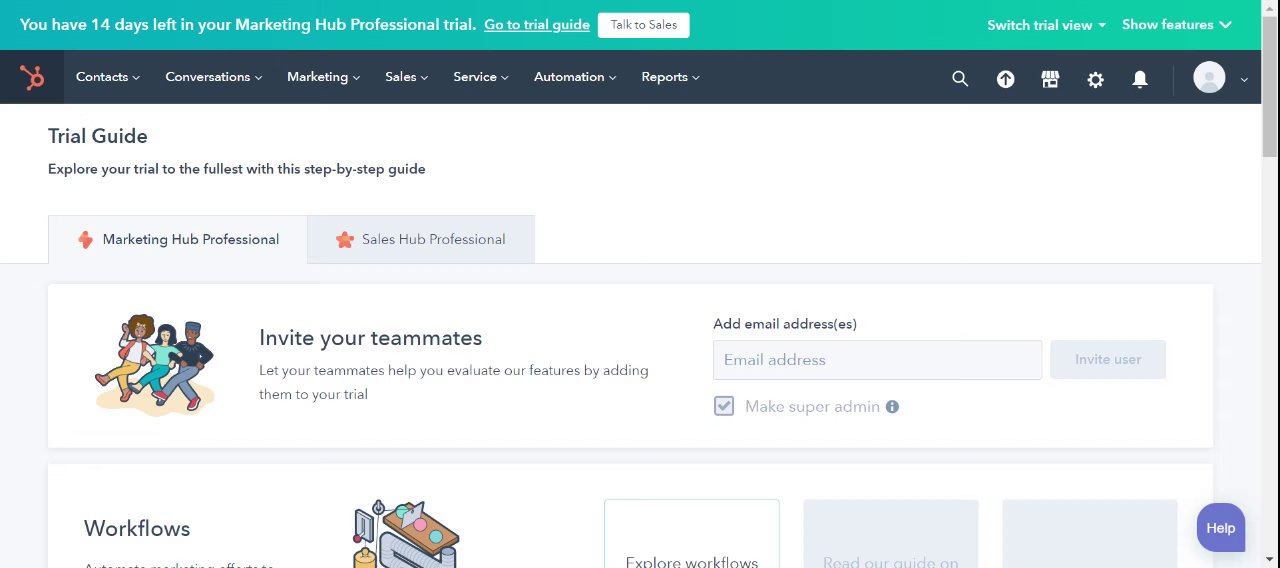This screenshot has height=568, width=1280.
Task: Switch to Sales Hub Professional tab
Action: pyautogui.click(x=421, y=239)
